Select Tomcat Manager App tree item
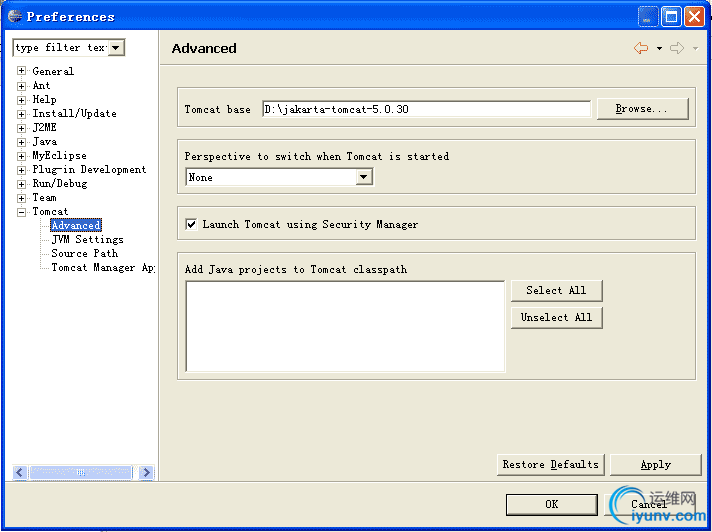This screenshot has height=532, width=712. [x=103, y=267]
